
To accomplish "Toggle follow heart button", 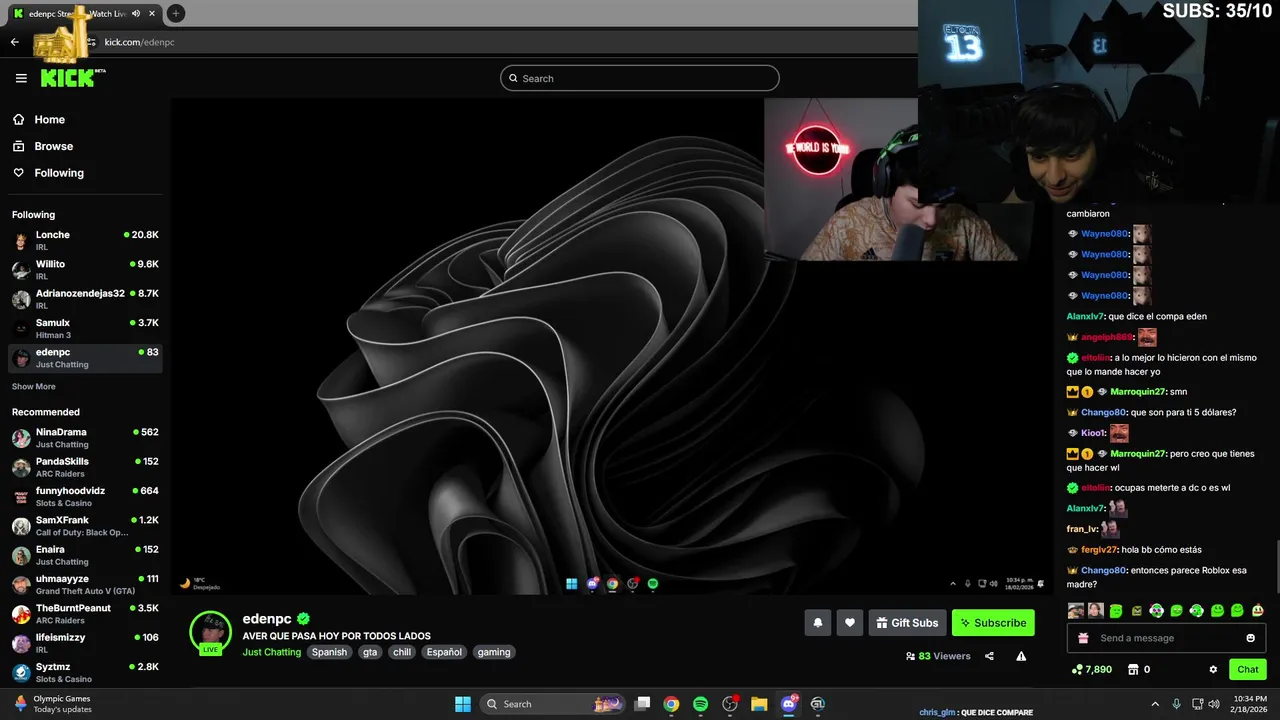I will pos(850,623).
